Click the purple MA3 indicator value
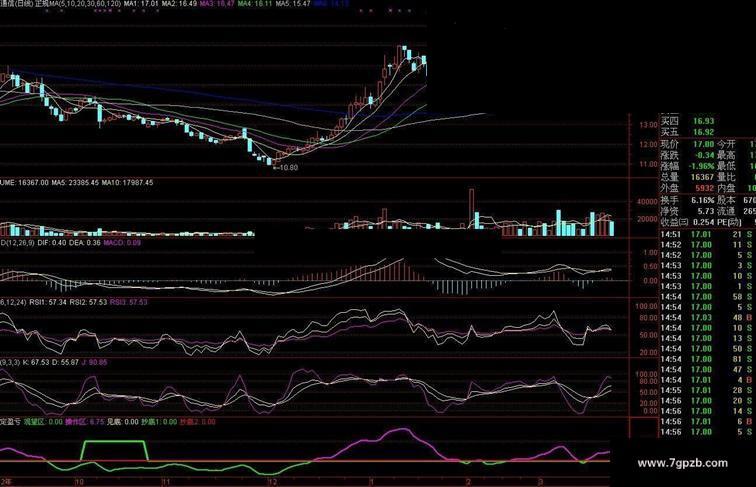 pyautogui.click(x=217, y=3)
